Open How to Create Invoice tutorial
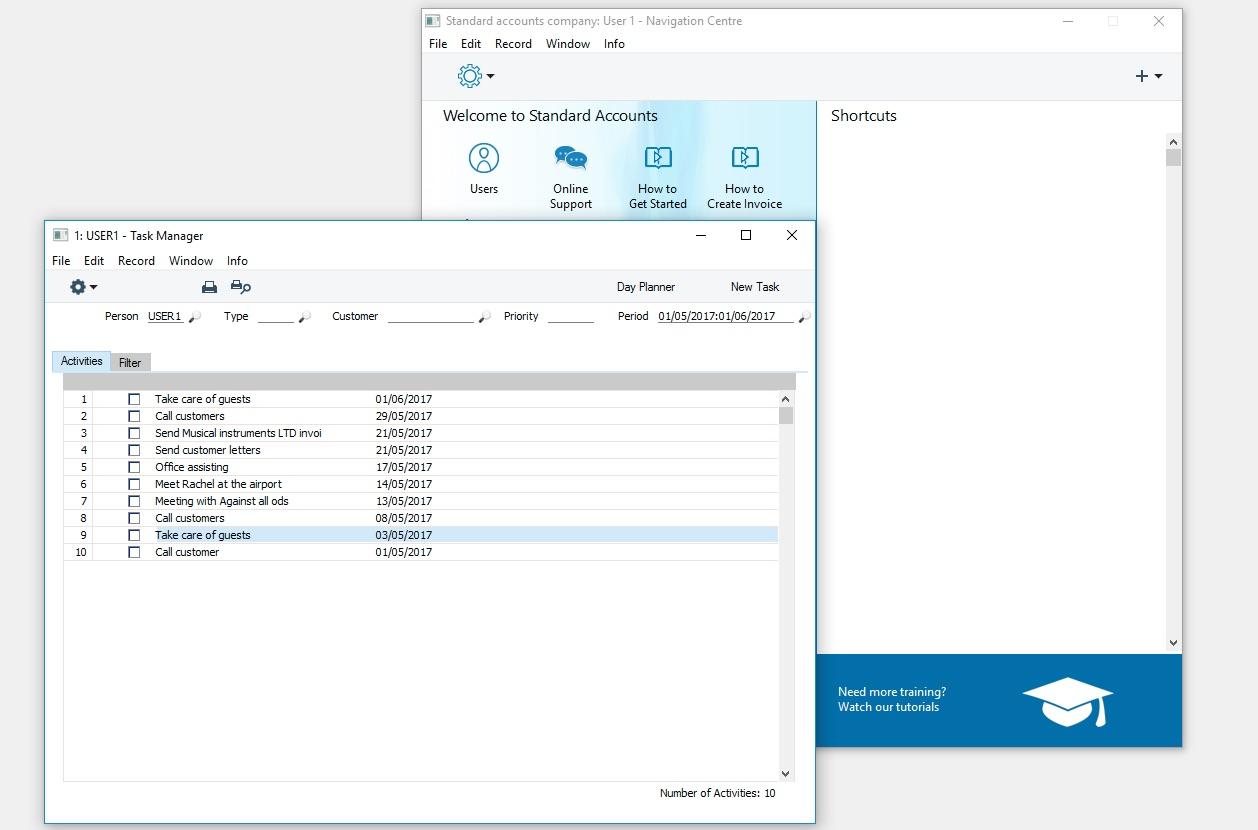This screenshot has width=1258, height=830. point(745,158)
